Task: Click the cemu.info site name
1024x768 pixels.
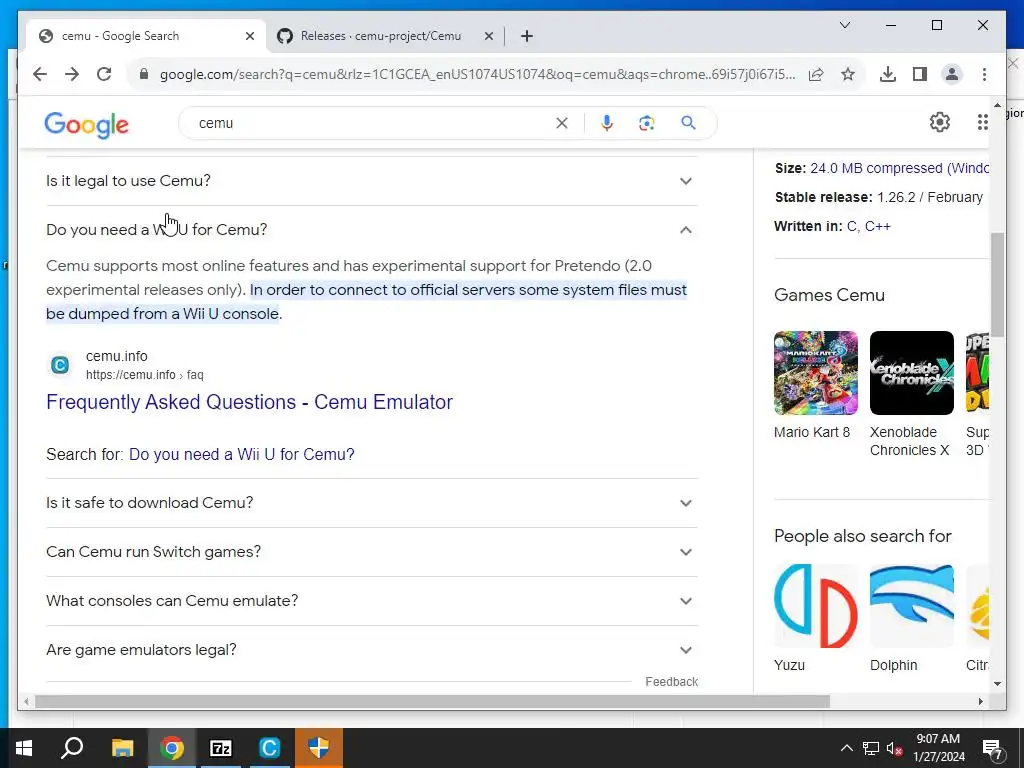Action: (117, 356)
